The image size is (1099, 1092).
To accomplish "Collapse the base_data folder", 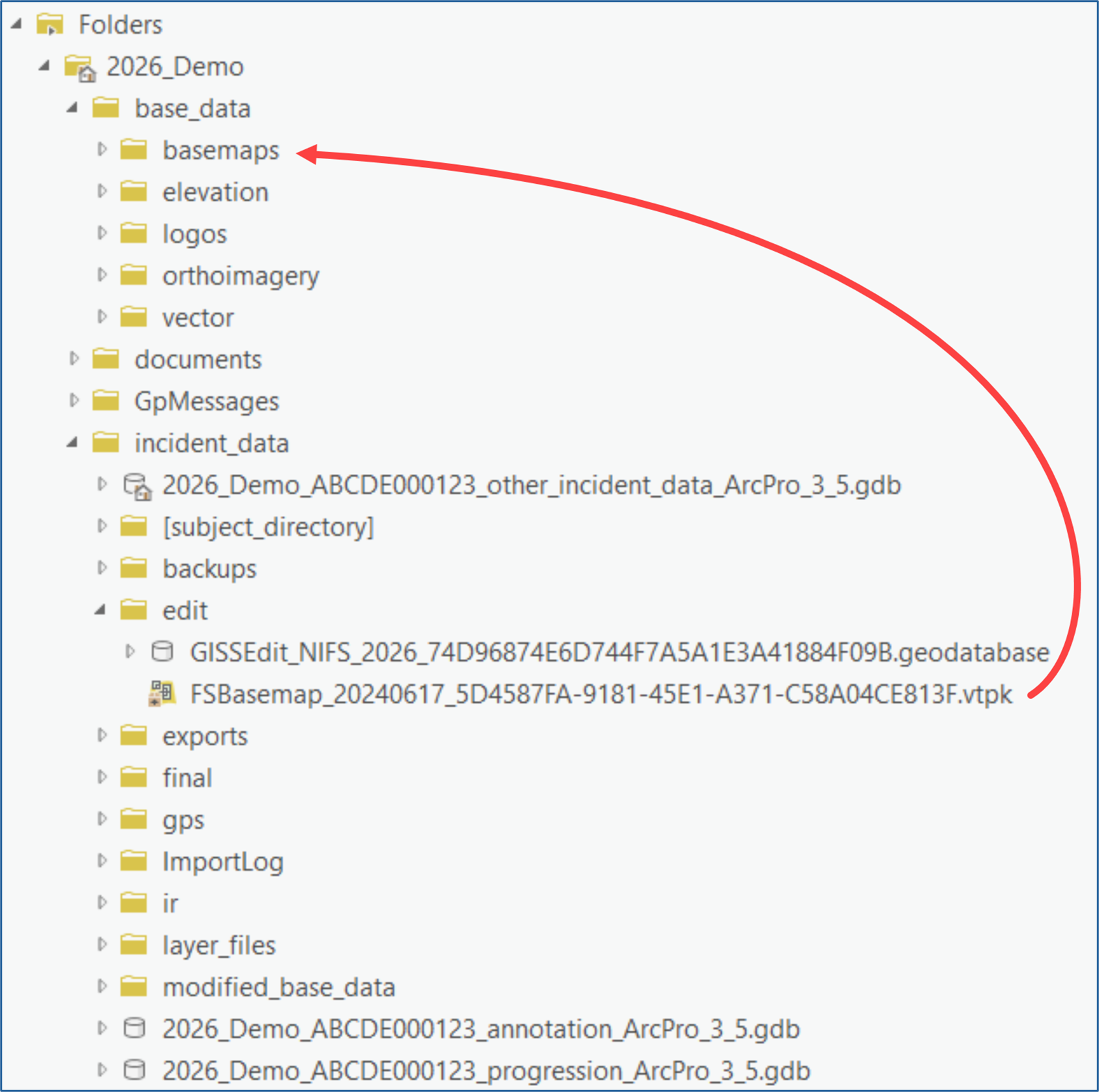I will pos(73,108).
